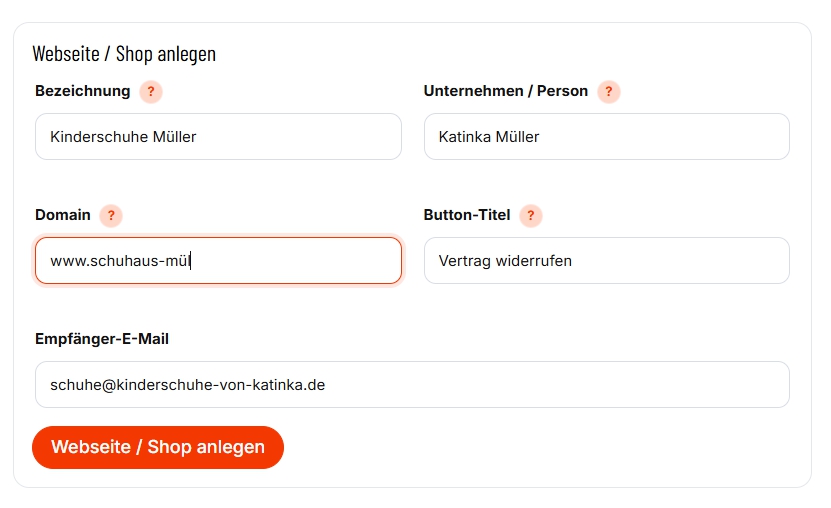Click the @ sign in the e-mail address
Image resolution: width=831 pixels, height=508 pixels.
click(110, 385)
